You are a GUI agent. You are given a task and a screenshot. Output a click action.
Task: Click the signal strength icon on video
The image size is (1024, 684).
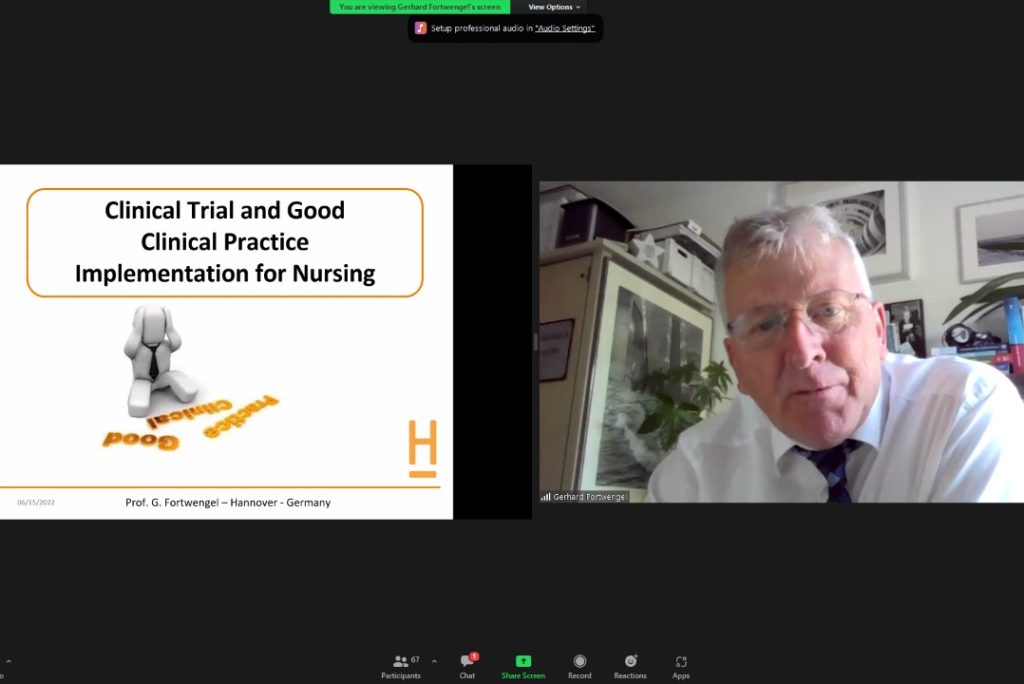(x=546, y=496)
